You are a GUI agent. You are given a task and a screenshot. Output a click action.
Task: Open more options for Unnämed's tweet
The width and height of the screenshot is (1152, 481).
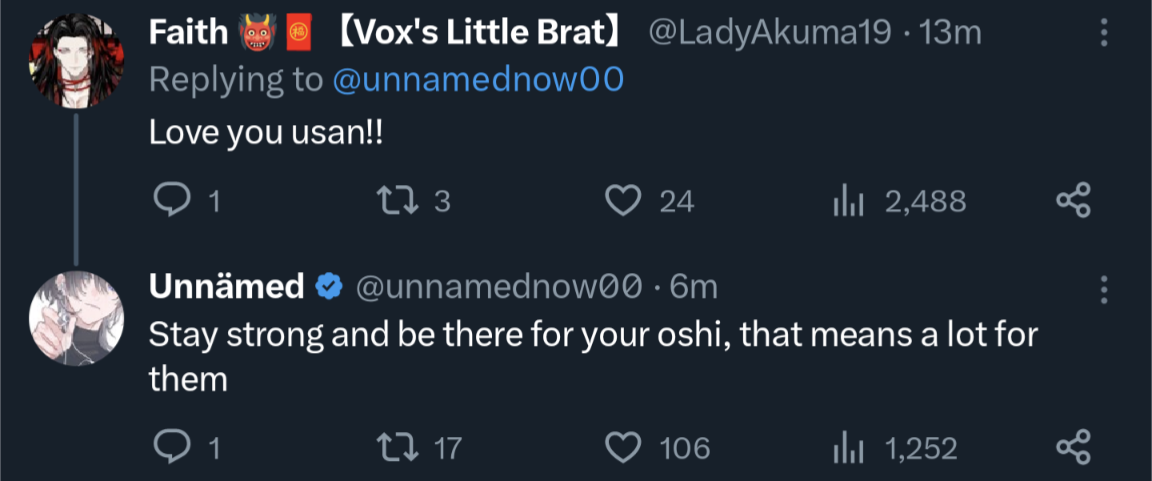[x=1104, y=290]
